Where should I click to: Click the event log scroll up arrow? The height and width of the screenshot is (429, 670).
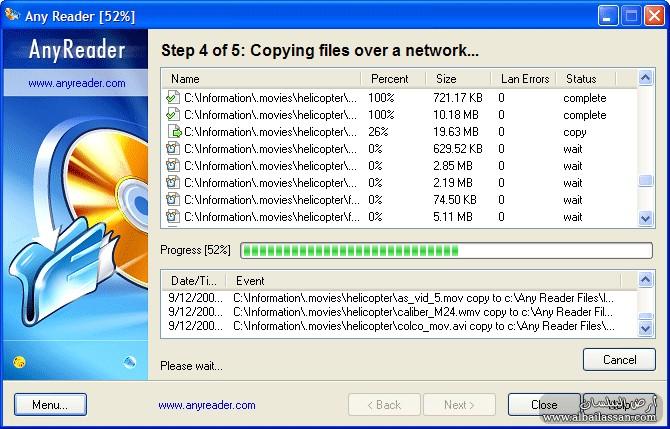click(x=645, y=279)
